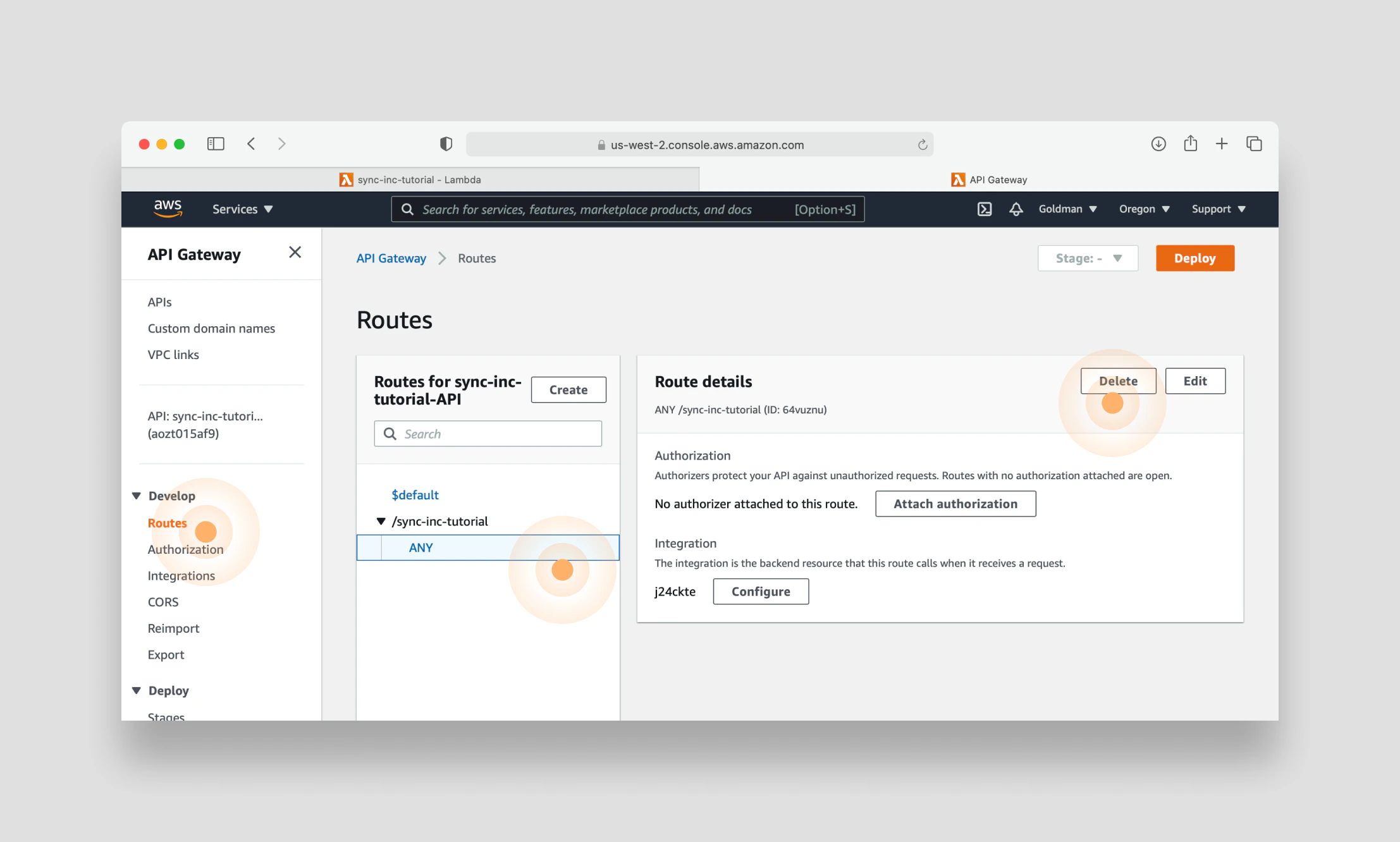Open the Goldman account dropdown

click(1067, 209)
